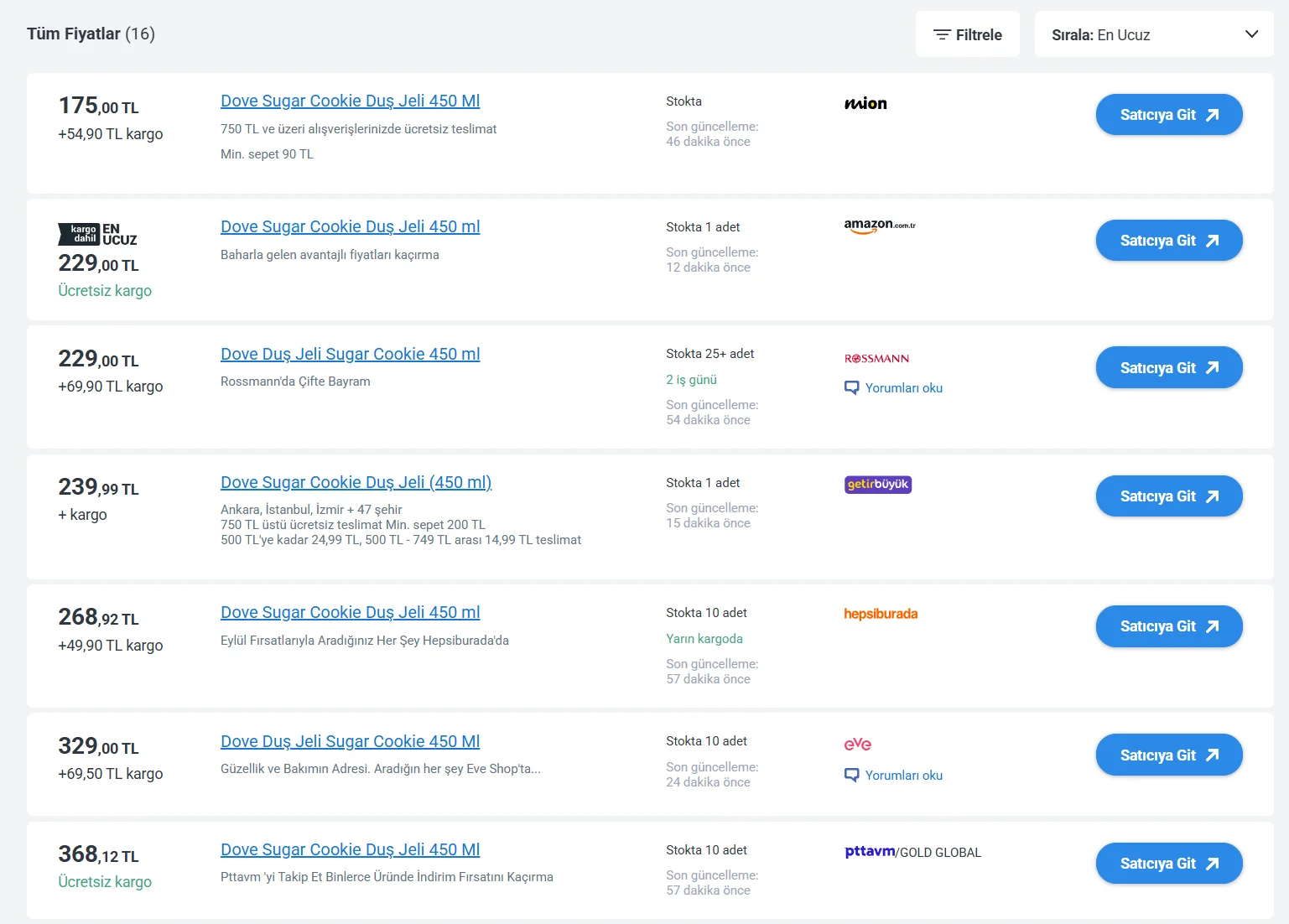Open Rossmann's Dove Duş Jeli Sugar Cookie link

tap(350, 354)
